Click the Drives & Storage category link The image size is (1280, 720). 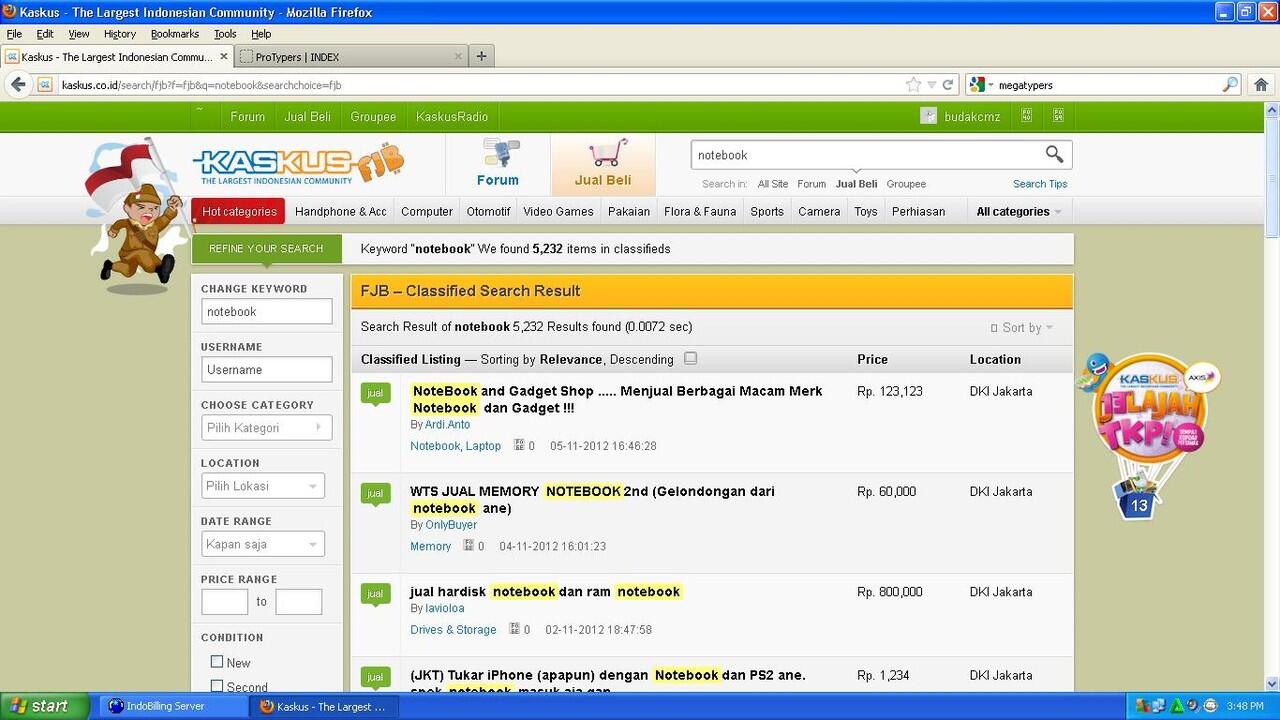click(x=453, y=630)
